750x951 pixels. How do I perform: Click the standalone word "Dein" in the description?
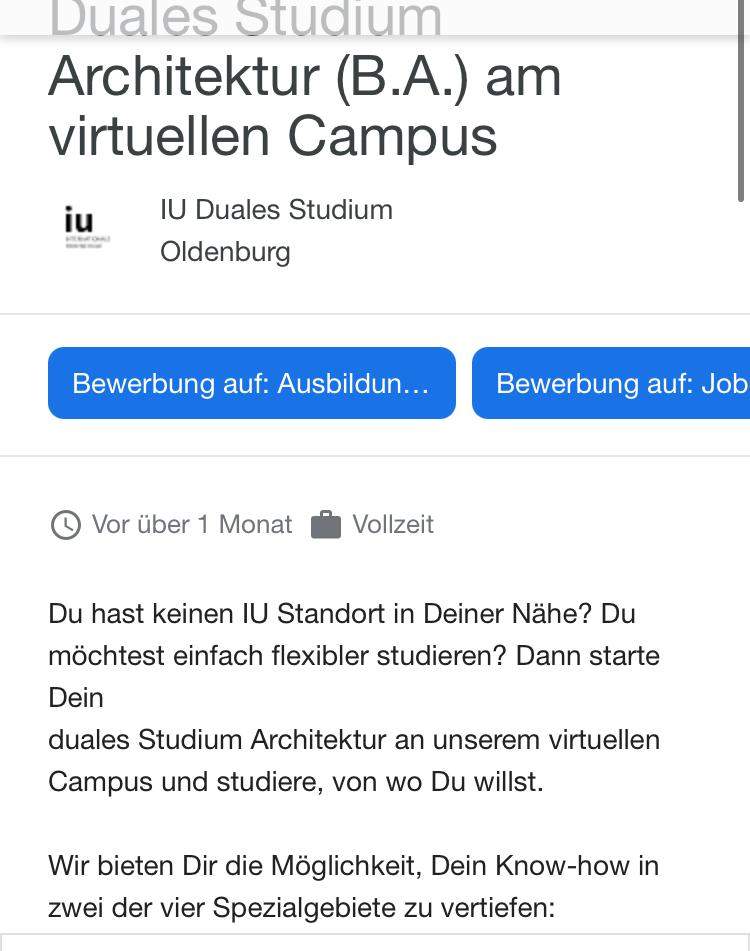[x=76, y=697]
